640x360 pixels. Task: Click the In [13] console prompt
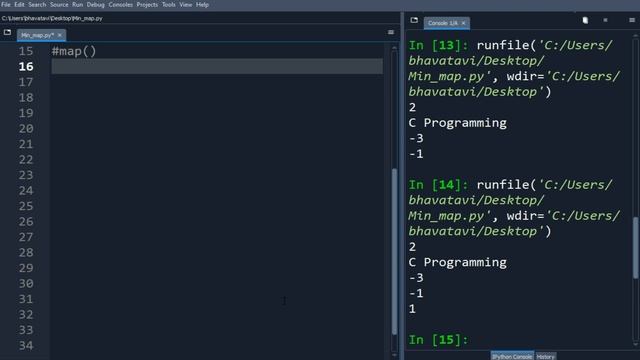pos(438,45)
